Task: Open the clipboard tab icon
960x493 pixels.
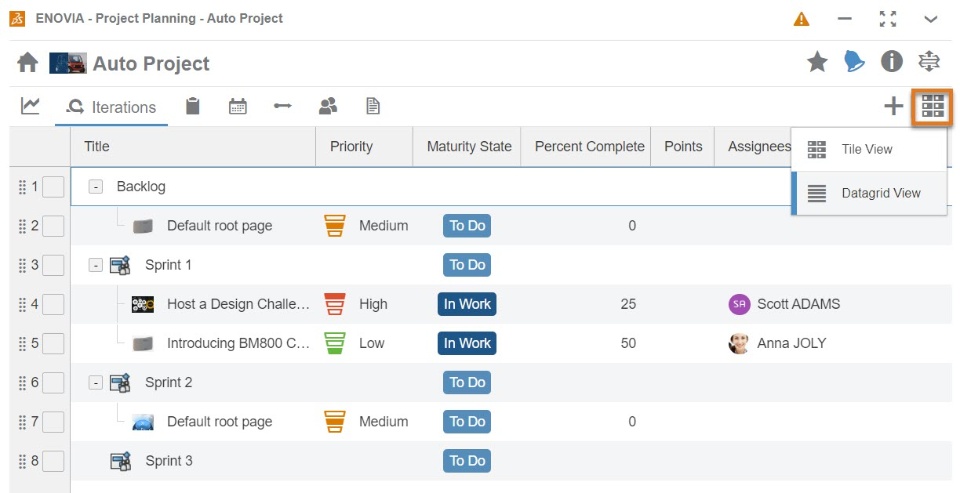Action: (x=194, y=106)
